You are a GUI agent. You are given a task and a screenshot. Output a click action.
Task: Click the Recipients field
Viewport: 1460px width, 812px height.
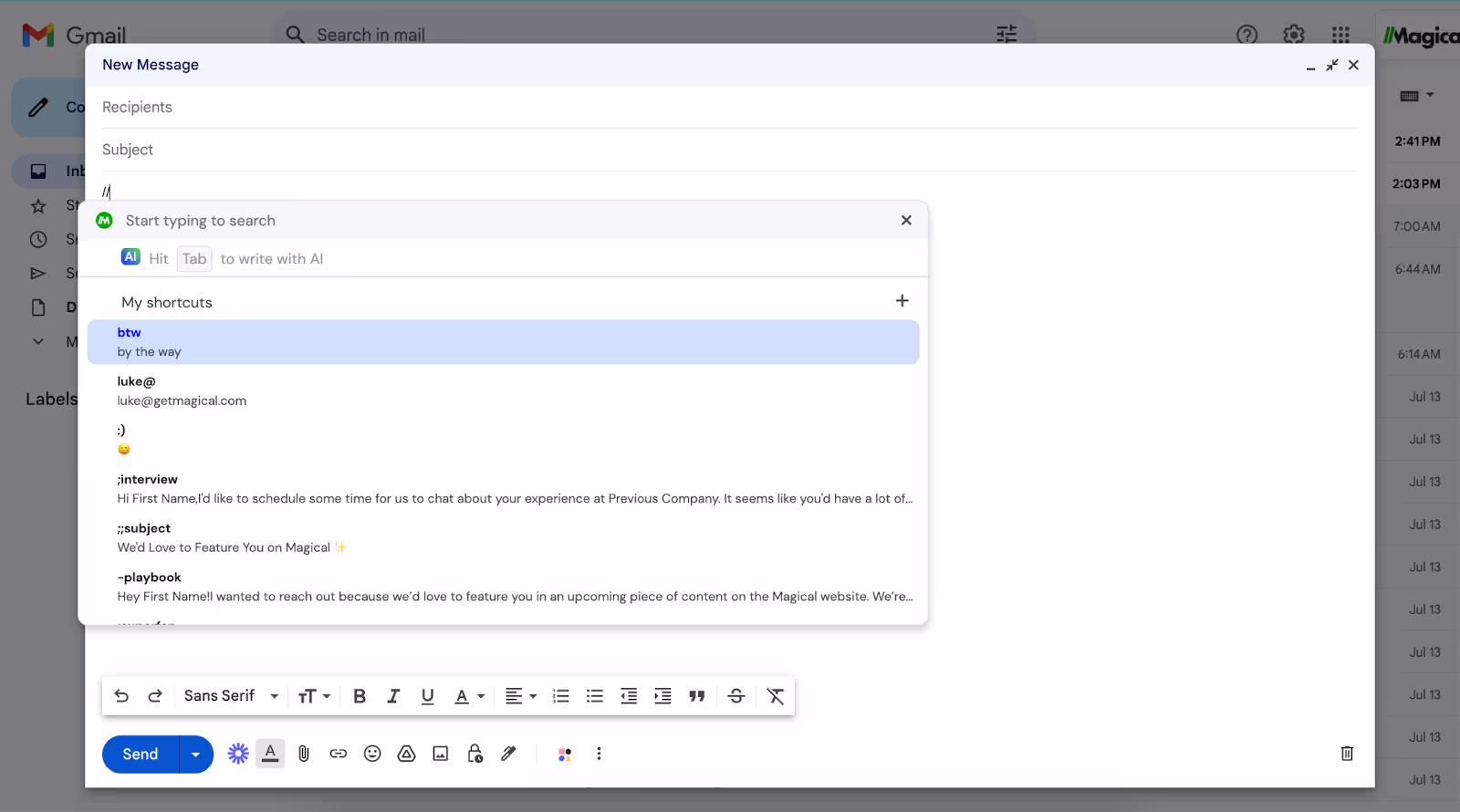[729, 108]
